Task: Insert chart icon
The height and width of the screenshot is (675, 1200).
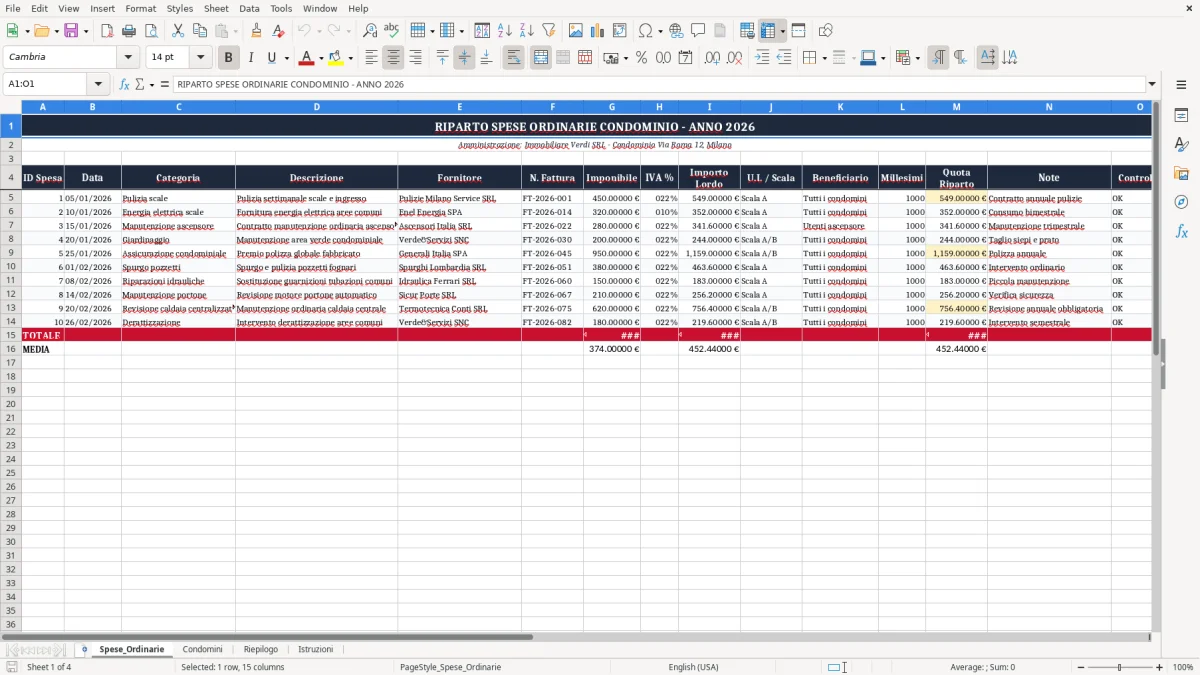Action: [x=598, y=31]
